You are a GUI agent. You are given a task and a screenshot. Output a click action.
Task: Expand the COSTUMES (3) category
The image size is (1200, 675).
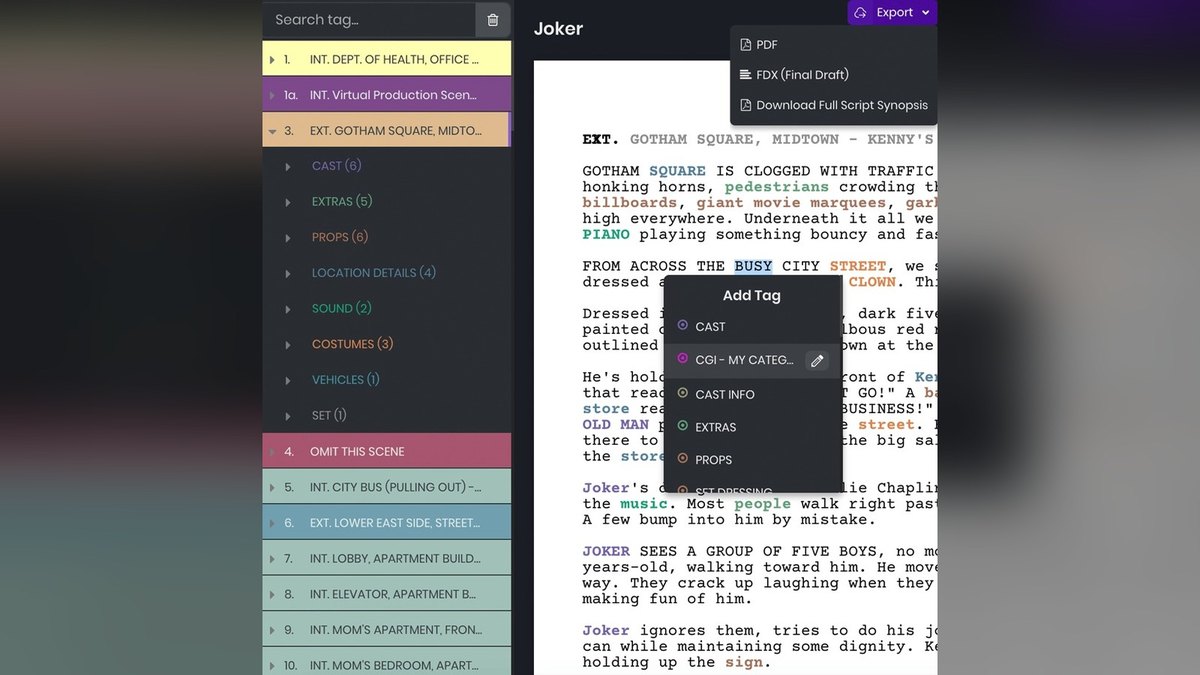pyautogui.click(x=288, y=345)
